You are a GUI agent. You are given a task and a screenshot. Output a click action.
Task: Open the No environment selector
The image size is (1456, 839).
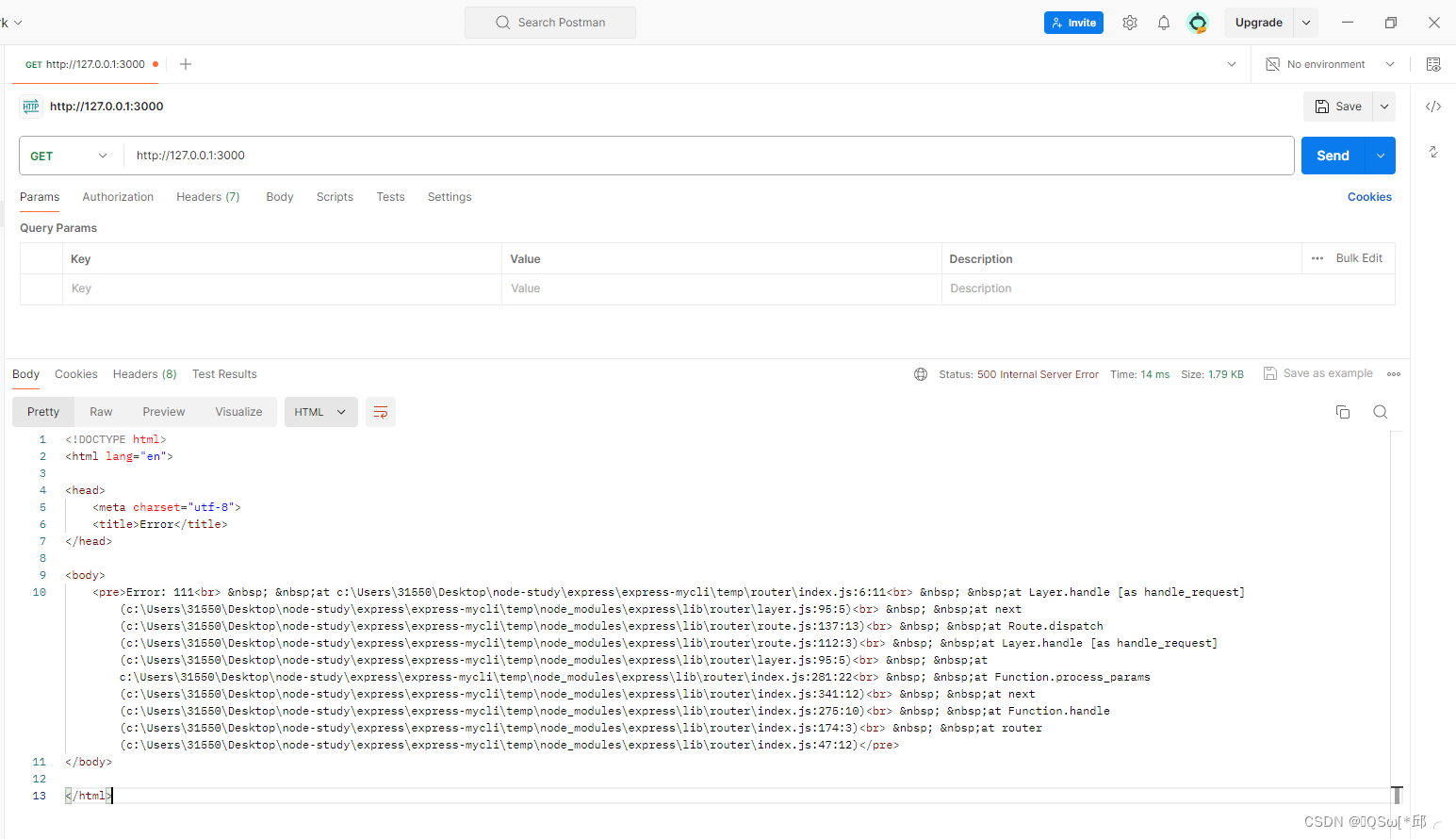pos(1330,64)
